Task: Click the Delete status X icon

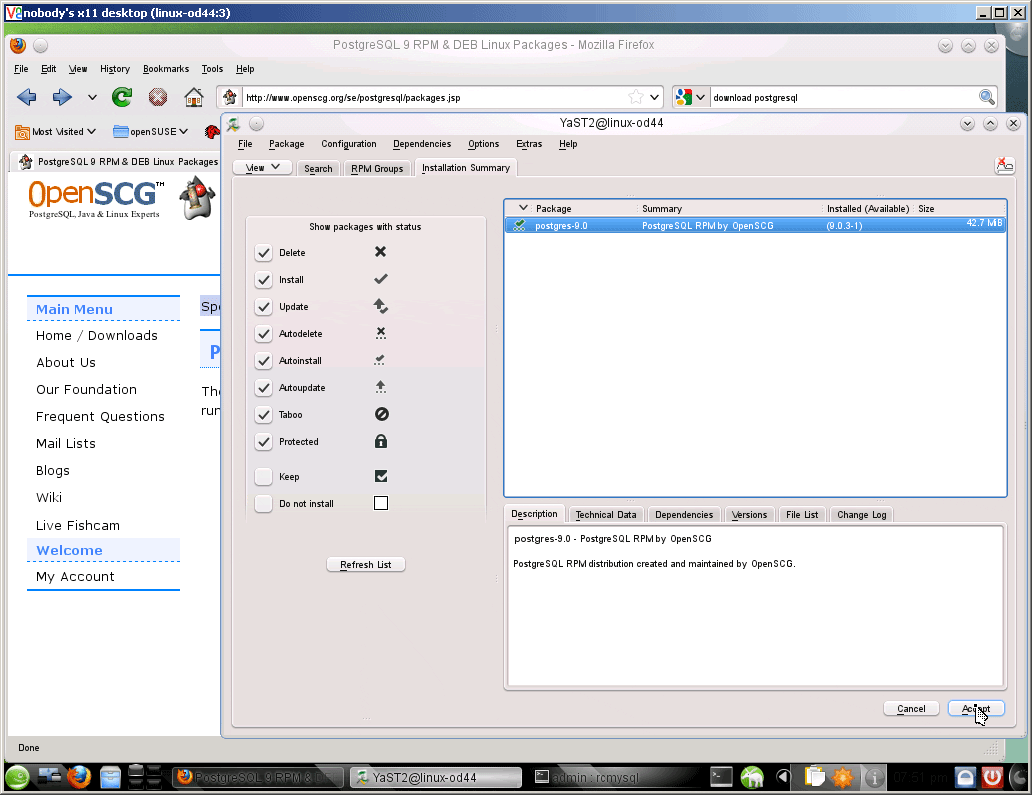Action: coord(380,252)
